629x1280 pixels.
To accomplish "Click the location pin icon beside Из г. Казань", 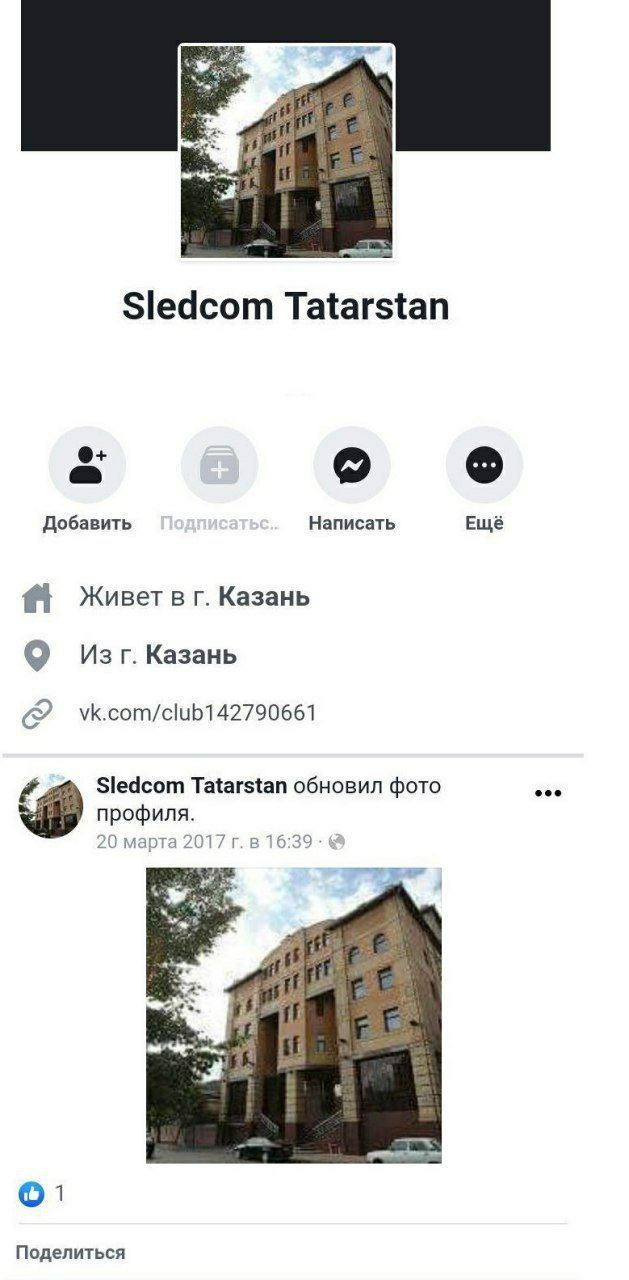I will [37, 656].
